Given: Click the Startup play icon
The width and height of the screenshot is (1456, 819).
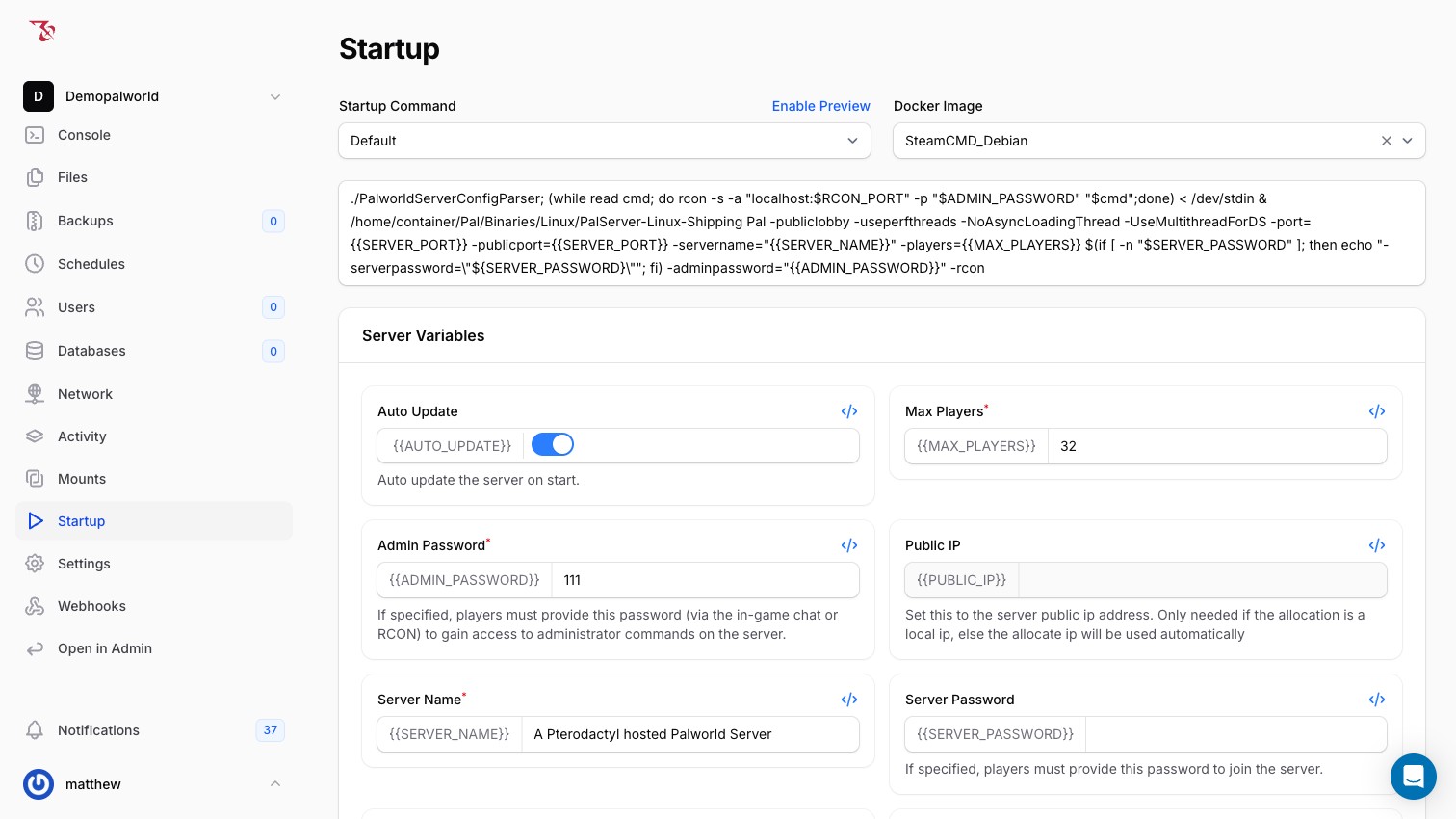Looking at the screenshot, I should [x=35, y=521].
